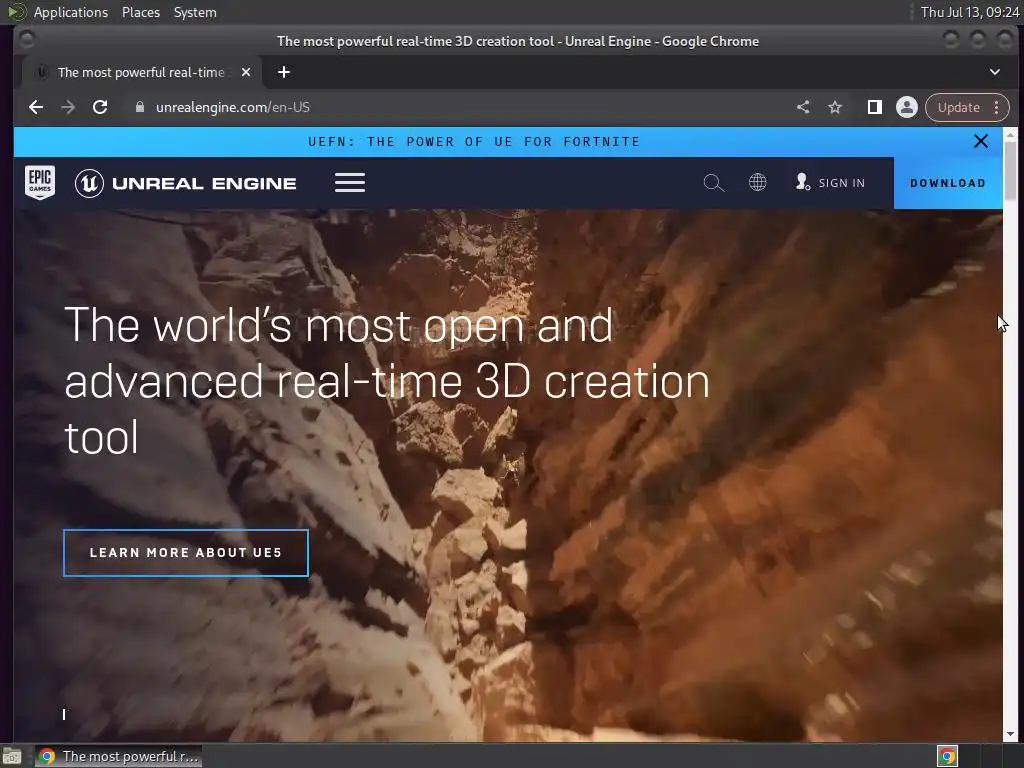Open Chrome side panel

click(874, 107)
